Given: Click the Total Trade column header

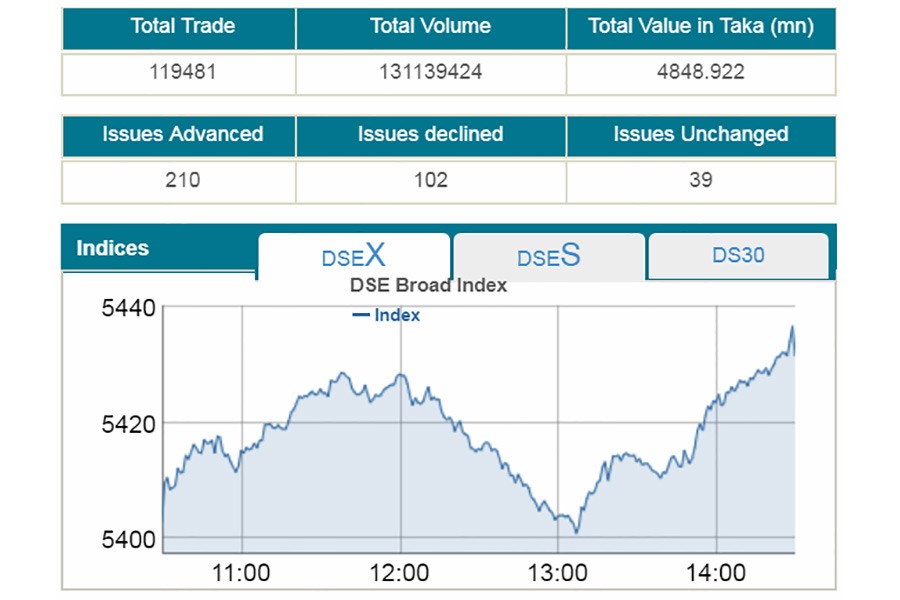Looking at the screenshot, I should (180, 27).
